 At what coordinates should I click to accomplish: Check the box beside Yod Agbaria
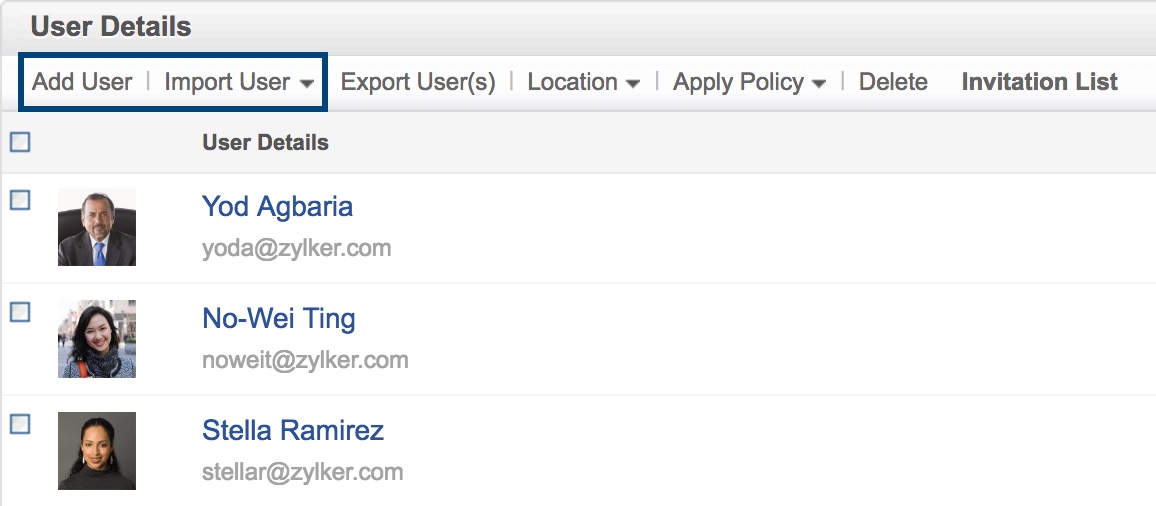point(20,200)
